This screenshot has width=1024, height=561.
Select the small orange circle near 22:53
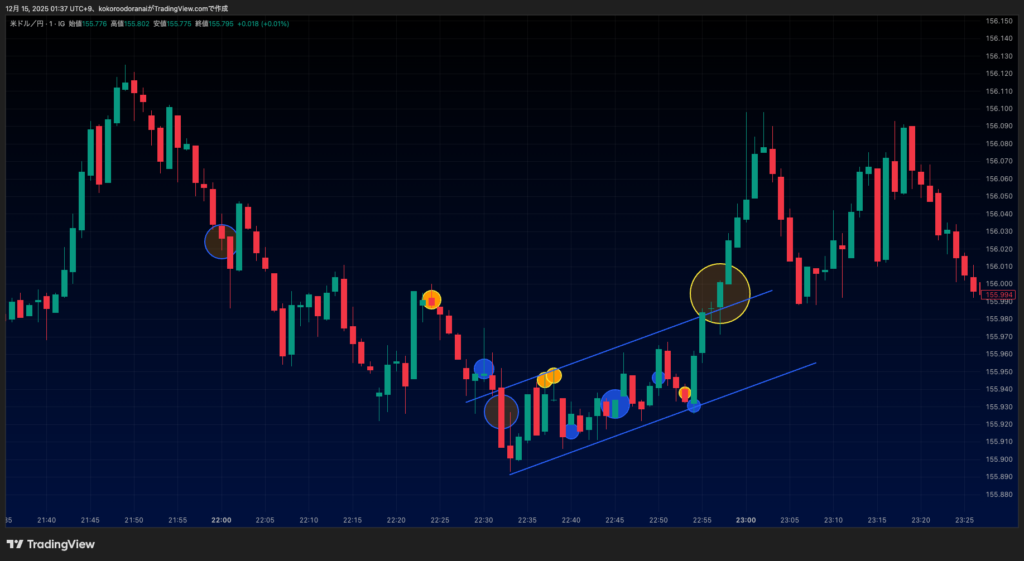click(684, 393)
